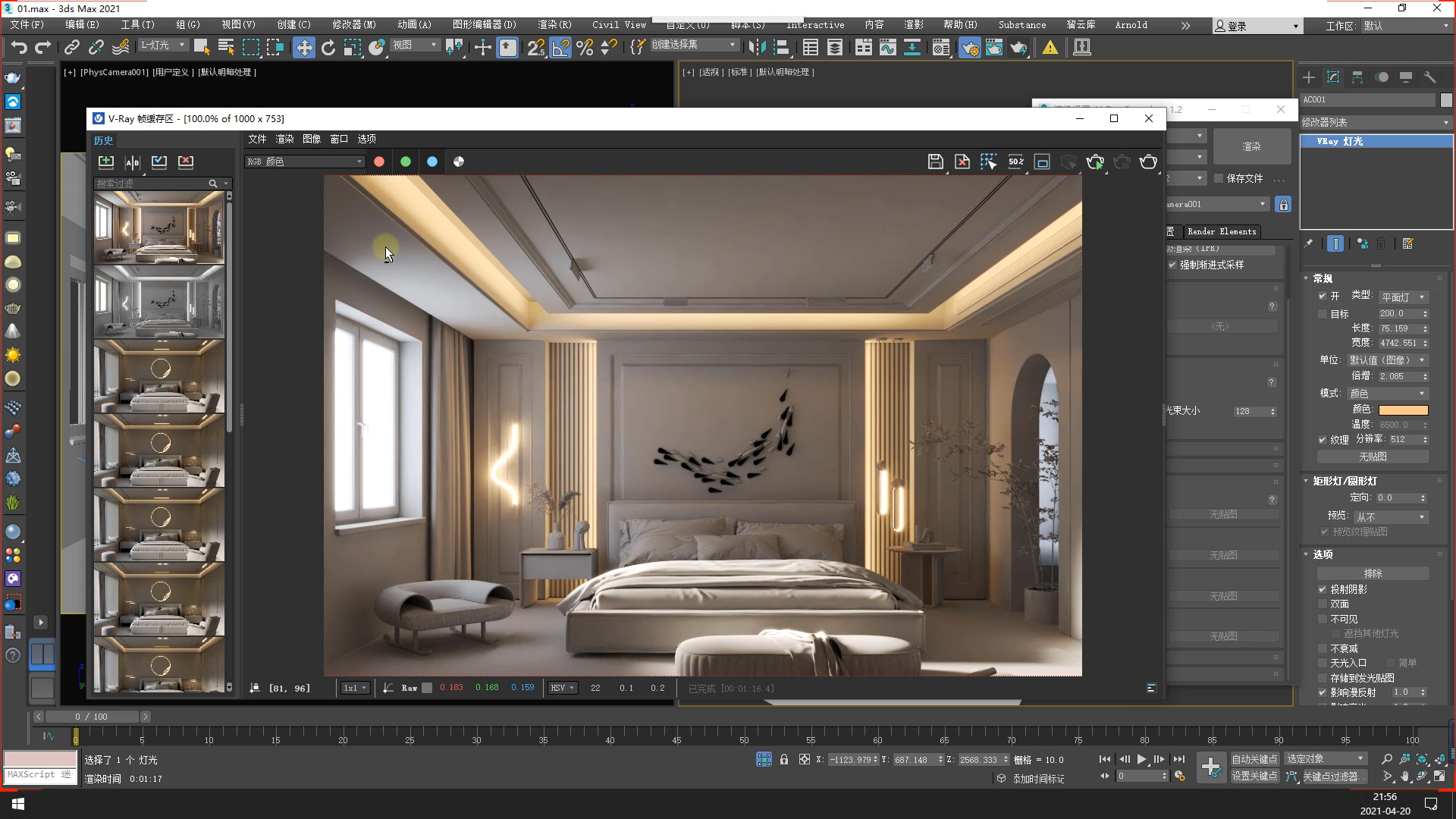Toggle the 不可见 checkbox

click(x=1323, y=619)
